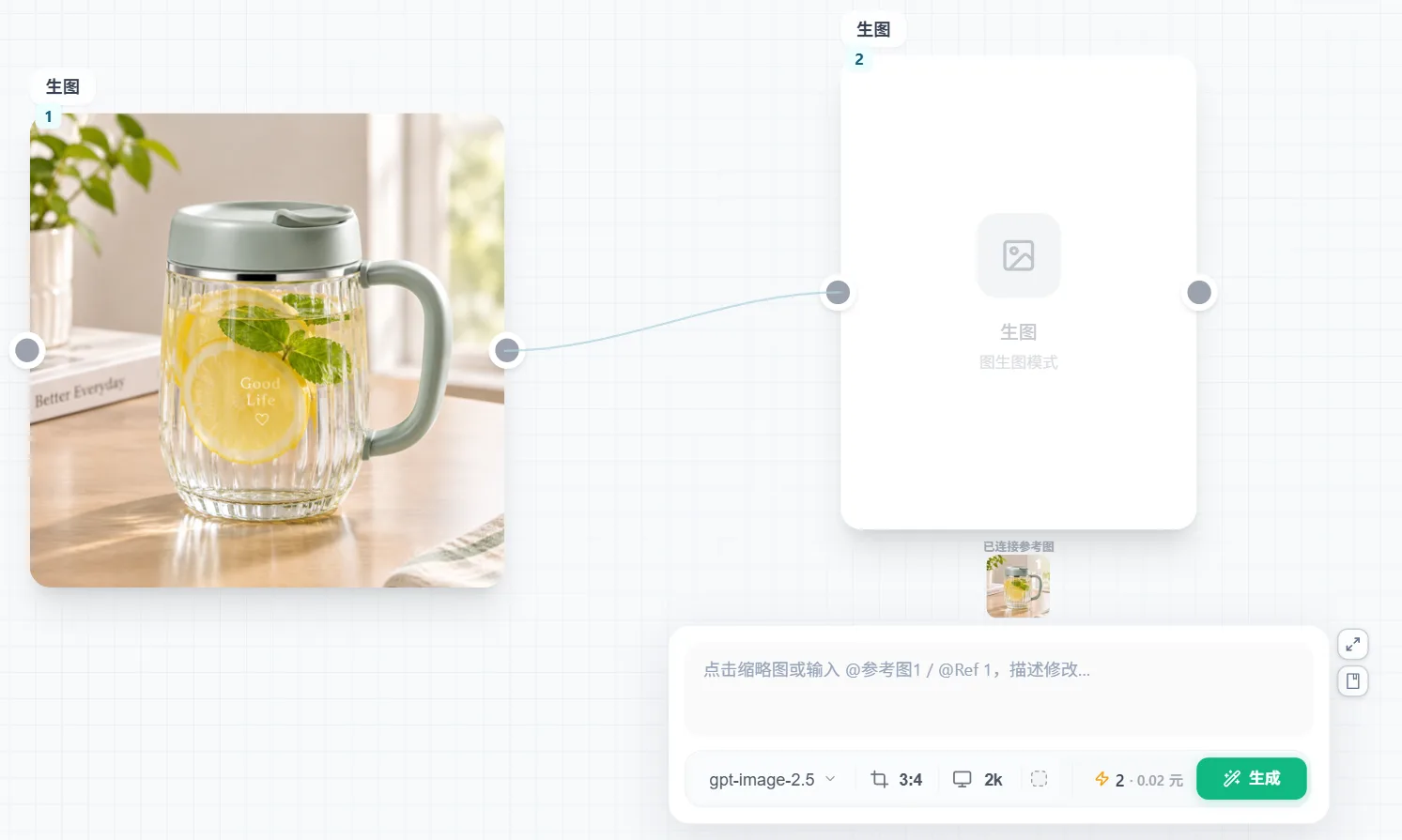Click the 生成 generate button
The width and height of the screenshot is (1402, 840).
click(1251, 779)
